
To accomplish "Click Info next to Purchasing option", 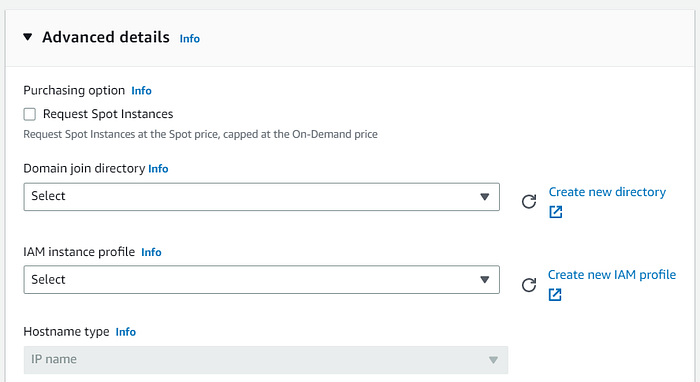I will click(x=142, y=91).
